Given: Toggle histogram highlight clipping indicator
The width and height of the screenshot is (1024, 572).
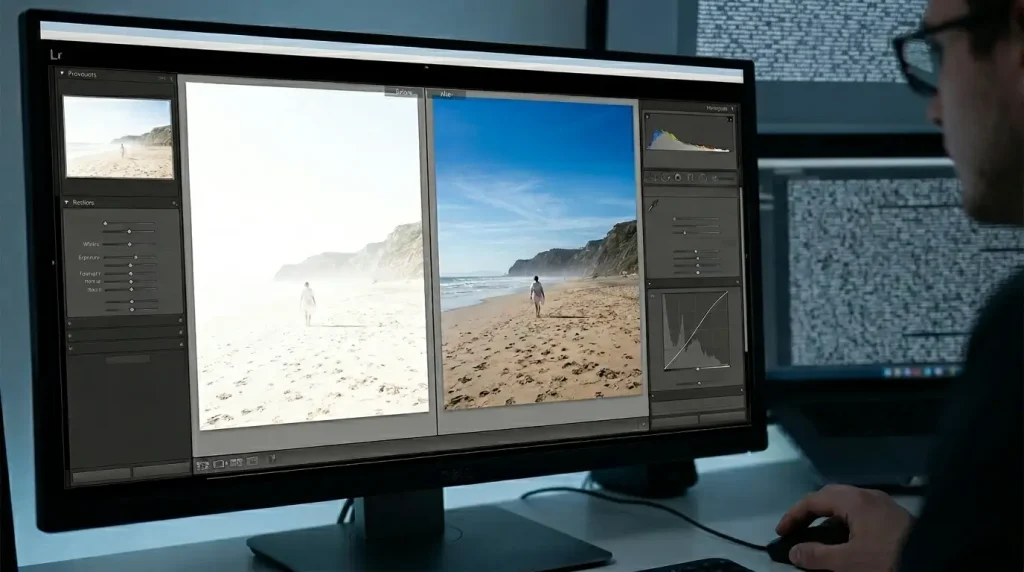Looking at the screenshot, I should click(730, 119).
